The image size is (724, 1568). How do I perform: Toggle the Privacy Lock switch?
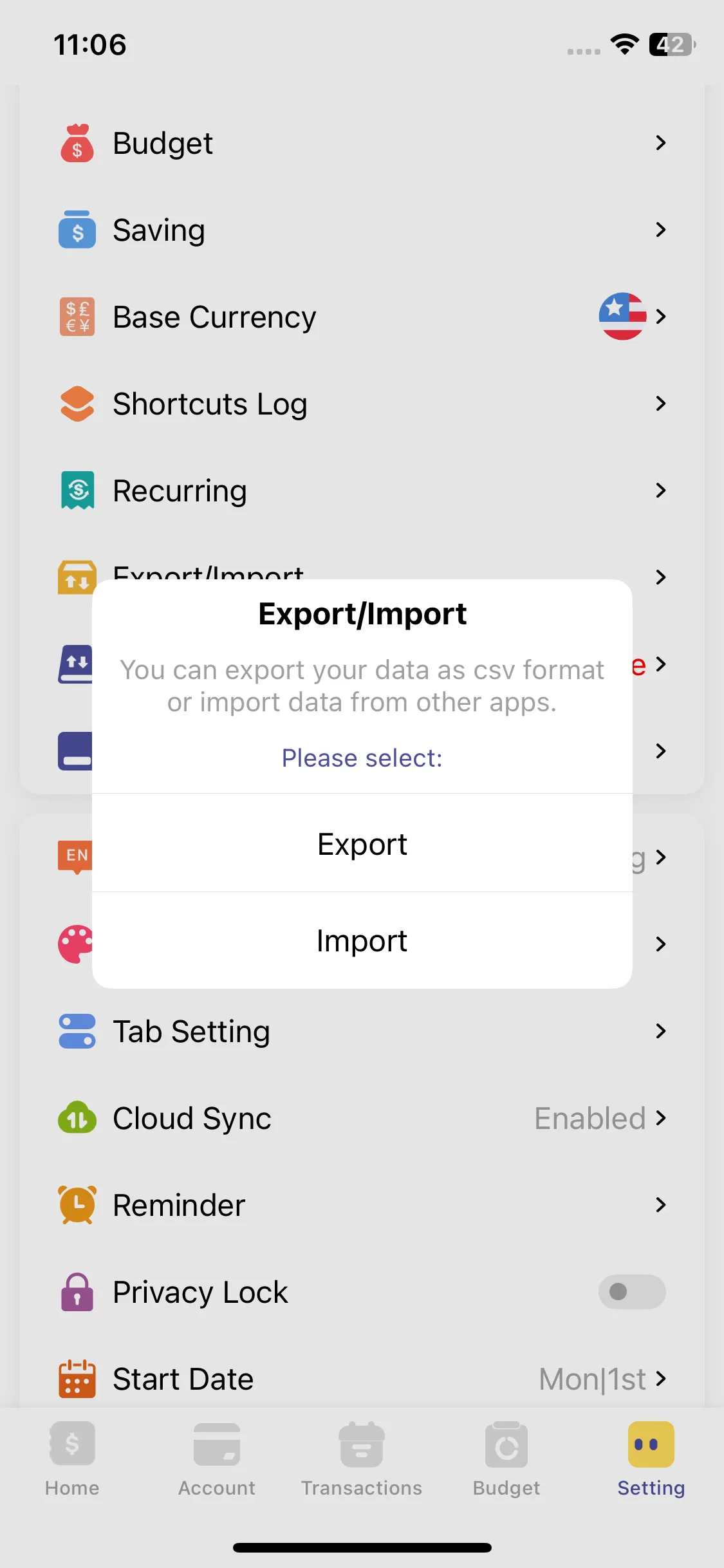tap(631, 1292)
